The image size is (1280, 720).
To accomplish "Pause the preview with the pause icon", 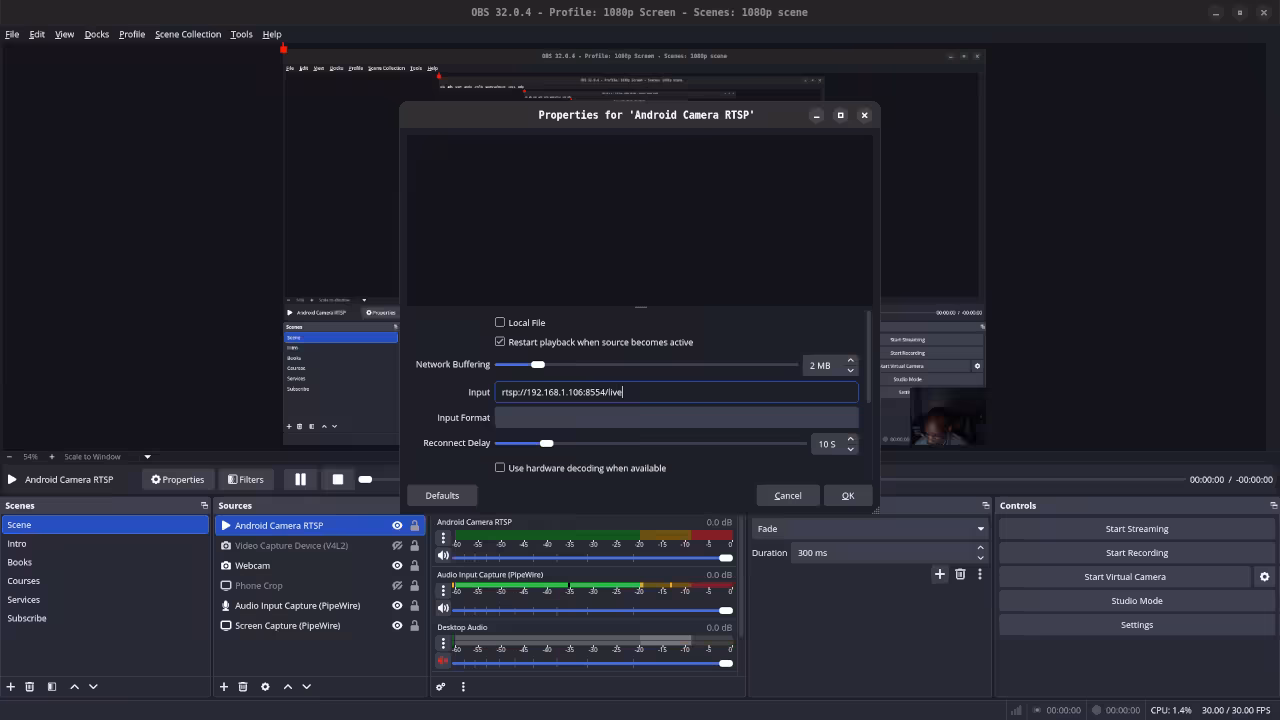I will pyautogui.click(x=300, y=479).
